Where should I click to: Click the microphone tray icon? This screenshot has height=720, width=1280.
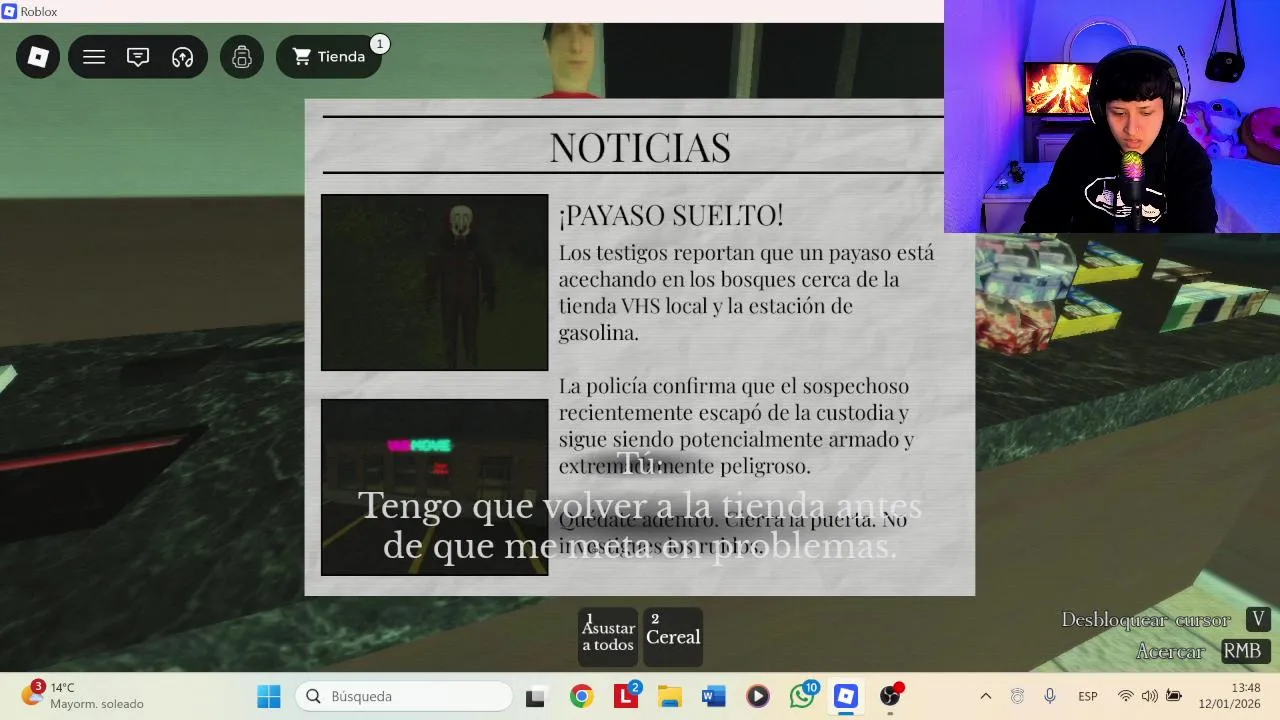pyautogui.click(x=1049, y=696)
